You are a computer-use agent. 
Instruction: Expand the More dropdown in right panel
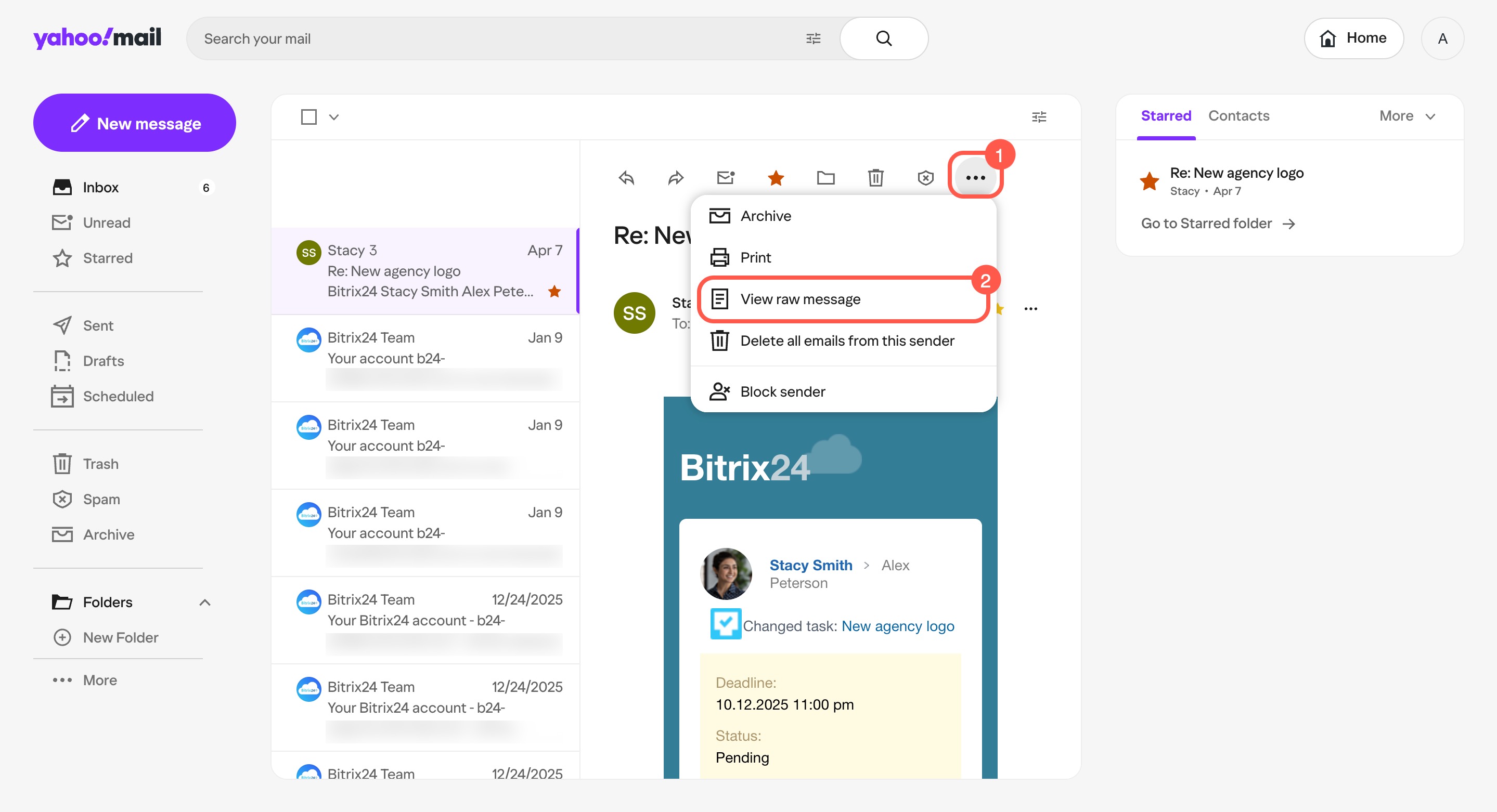tap(1407, 116)
